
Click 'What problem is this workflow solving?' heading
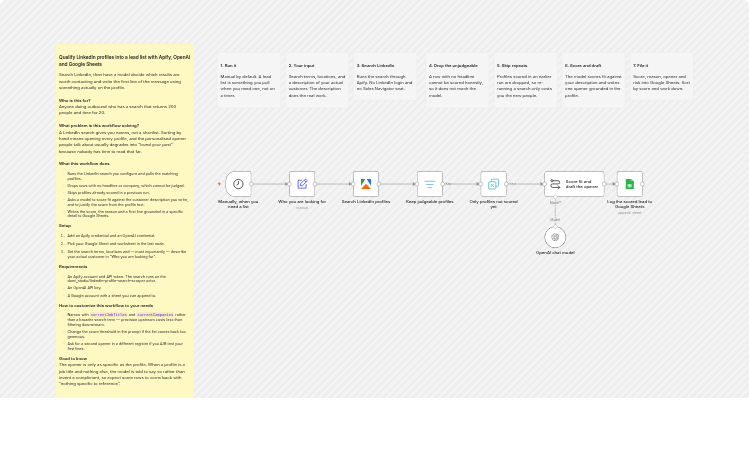tap(99, 126)
